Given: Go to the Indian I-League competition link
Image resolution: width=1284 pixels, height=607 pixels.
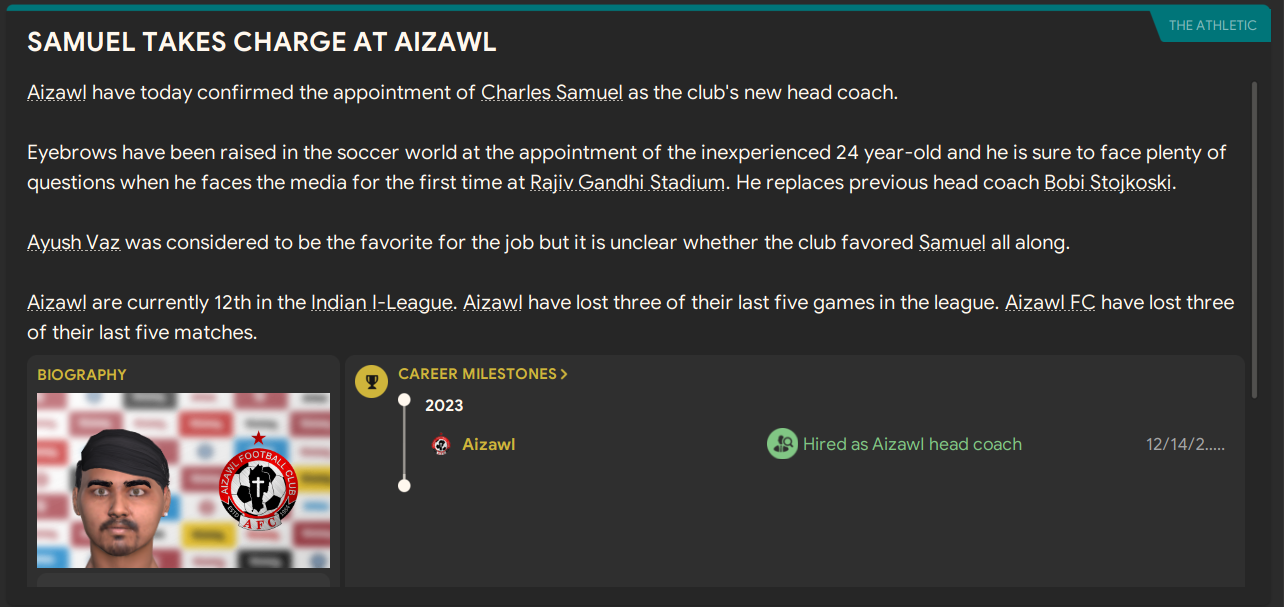Looking at the screenshot, I should tap(381, 303).
